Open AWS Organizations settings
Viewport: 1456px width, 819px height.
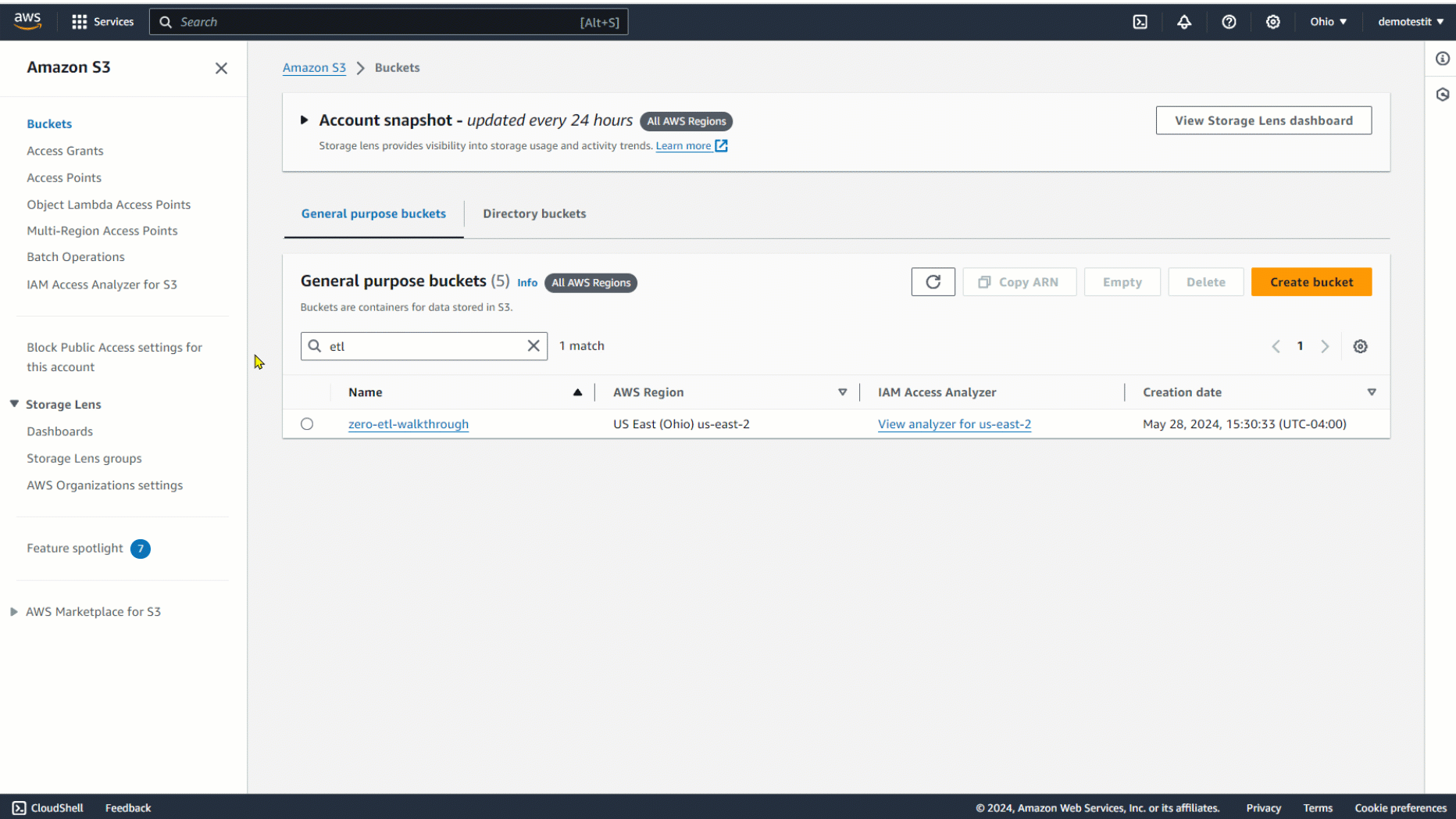click(x=105, y=485)
